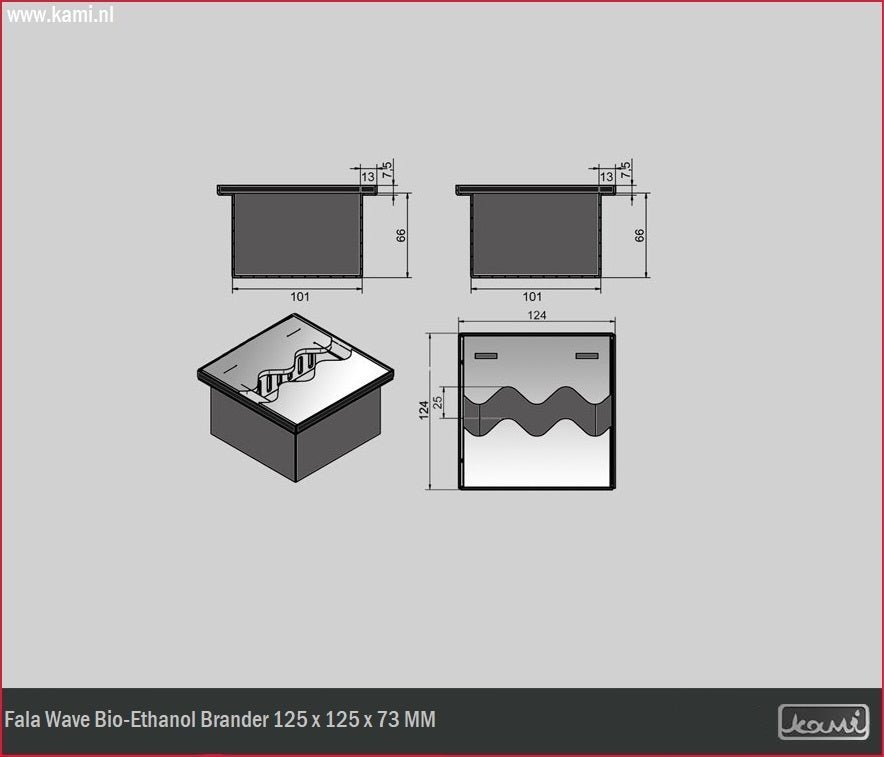Click the left rectangular slot in top view
Screen dimensions: 884x757
point(486,356)
